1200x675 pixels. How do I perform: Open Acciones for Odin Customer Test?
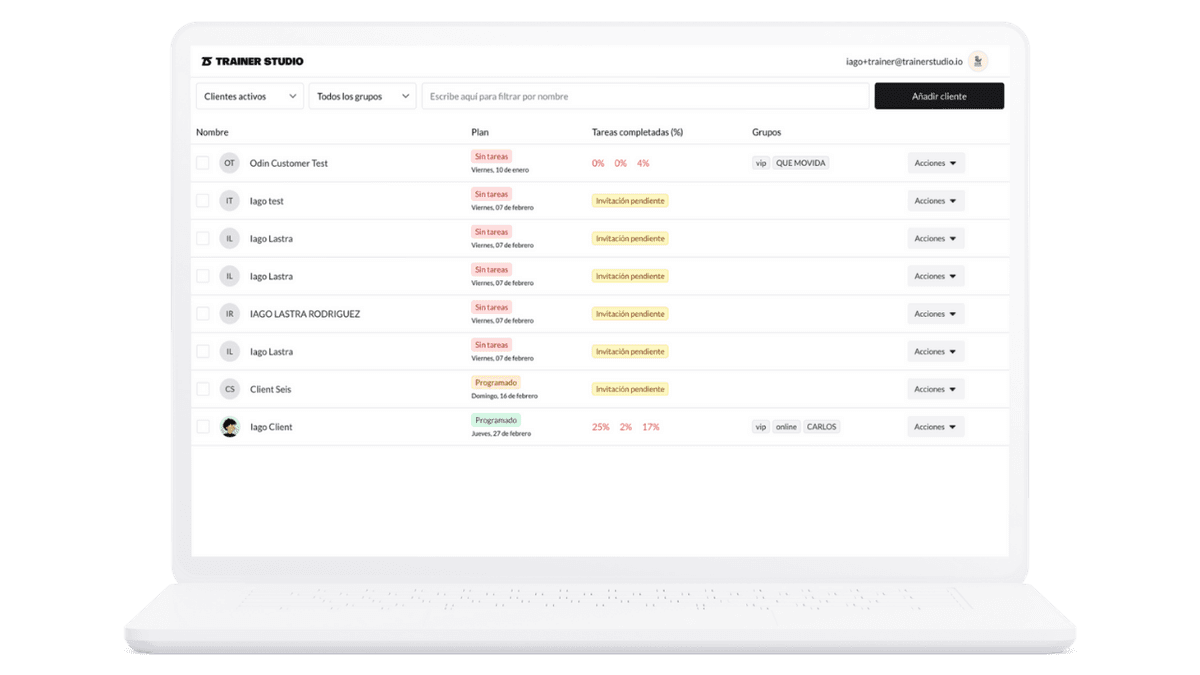[935, 162]
